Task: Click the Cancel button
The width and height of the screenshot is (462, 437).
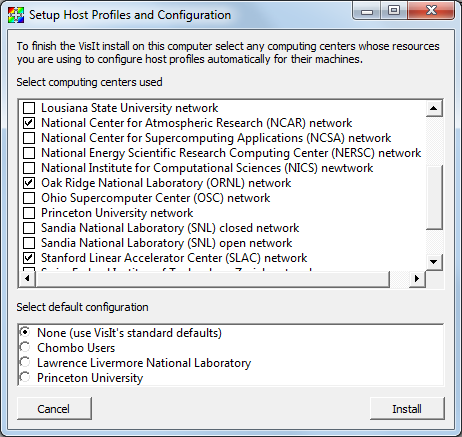Action: pyautogui.click(x=54, y=409)
